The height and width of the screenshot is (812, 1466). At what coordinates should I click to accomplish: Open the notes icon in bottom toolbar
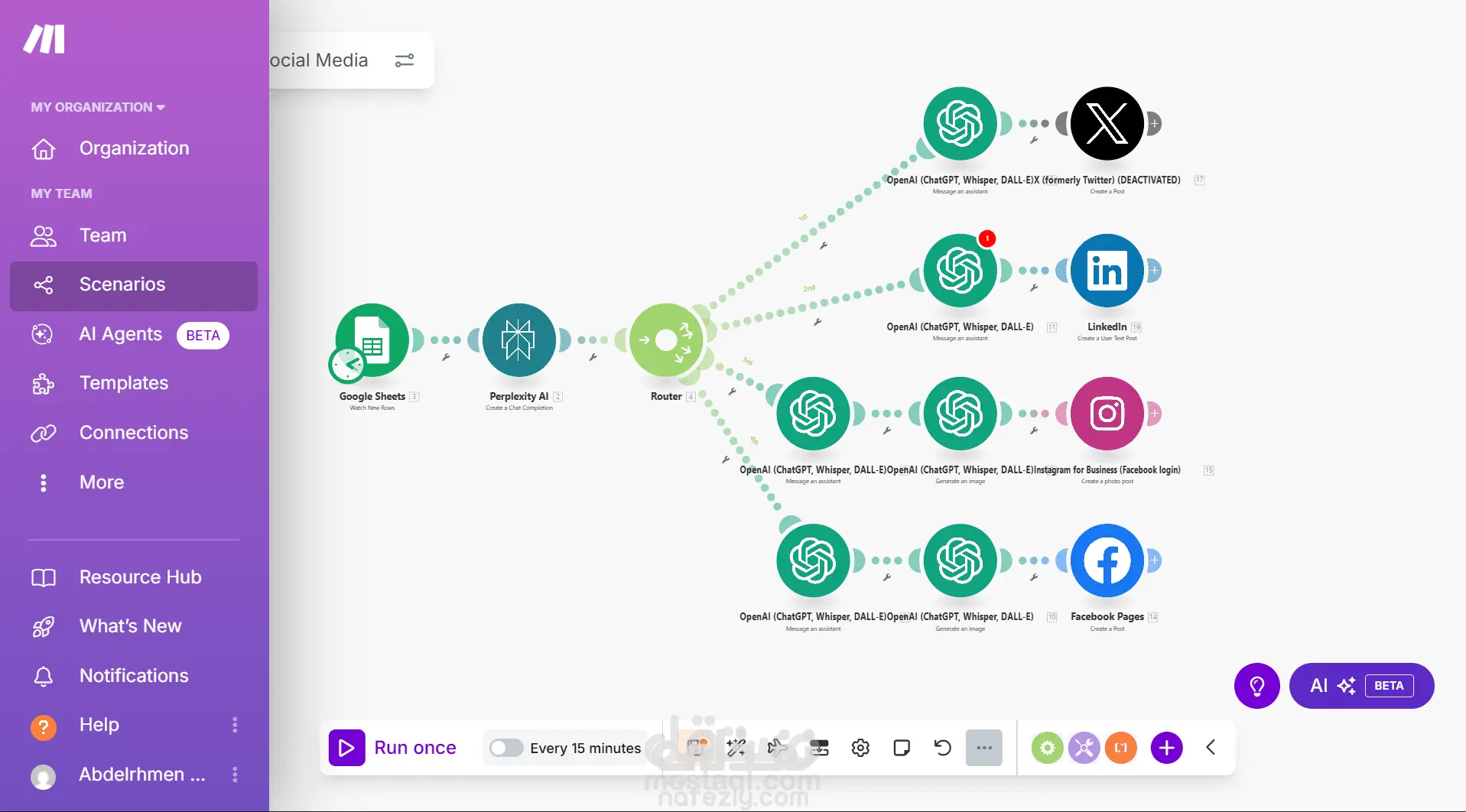tap(902, 748)
